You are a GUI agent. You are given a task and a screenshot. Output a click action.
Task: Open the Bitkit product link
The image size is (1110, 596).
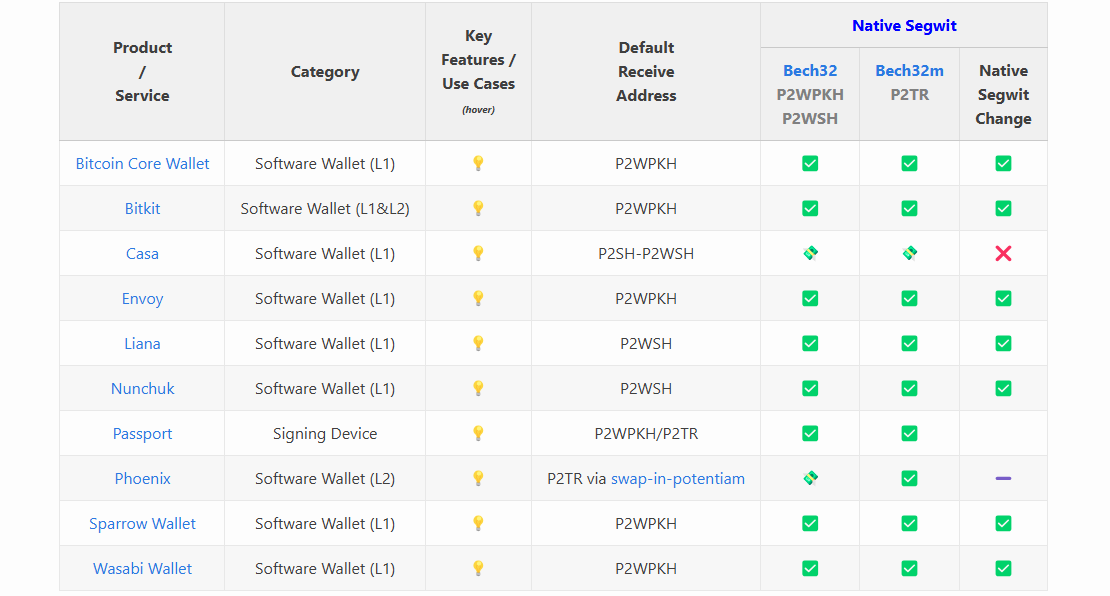[x=142, y=208]
